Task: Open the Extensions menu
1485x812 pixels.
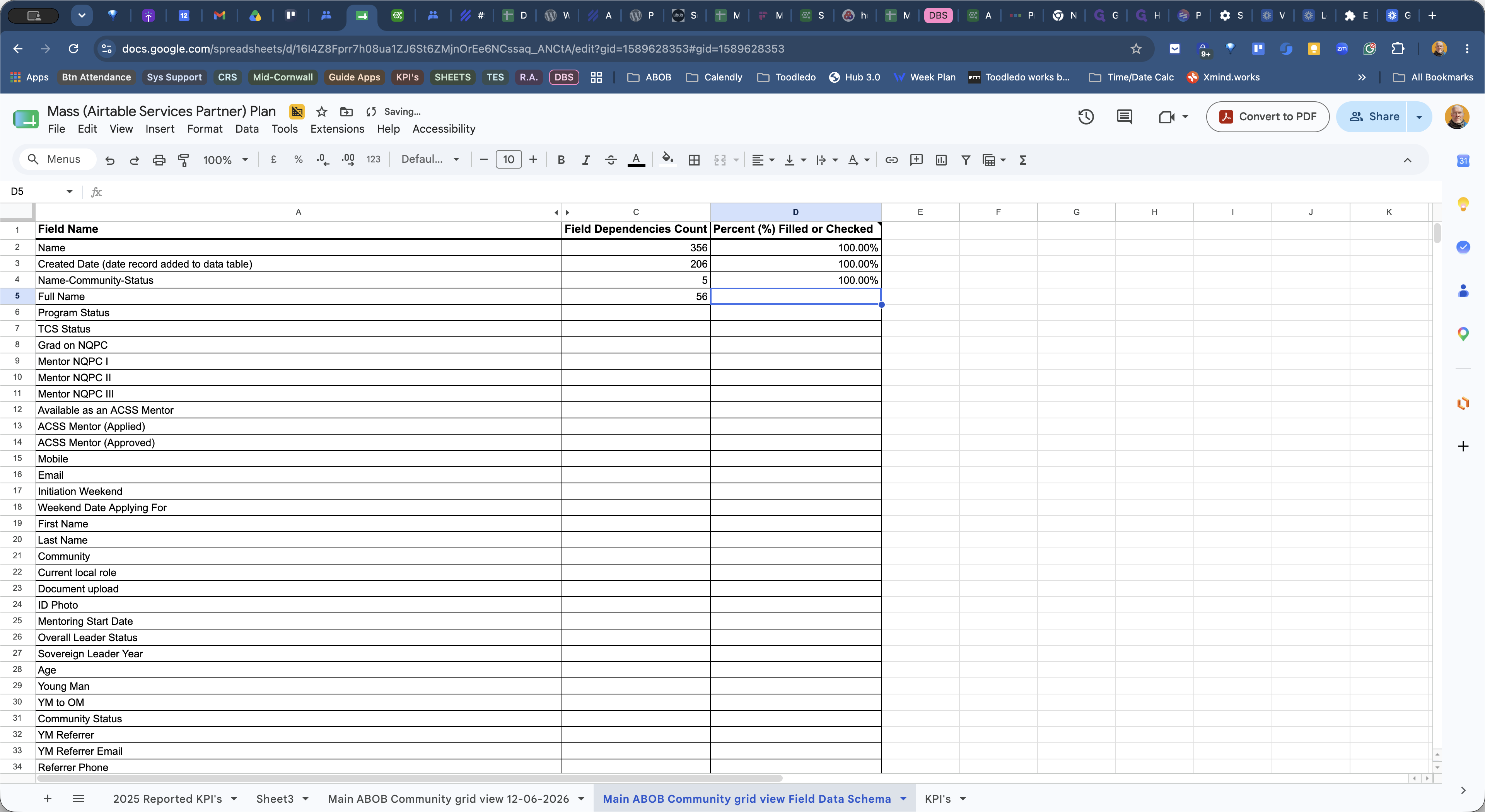Action: tap(337, 129)
